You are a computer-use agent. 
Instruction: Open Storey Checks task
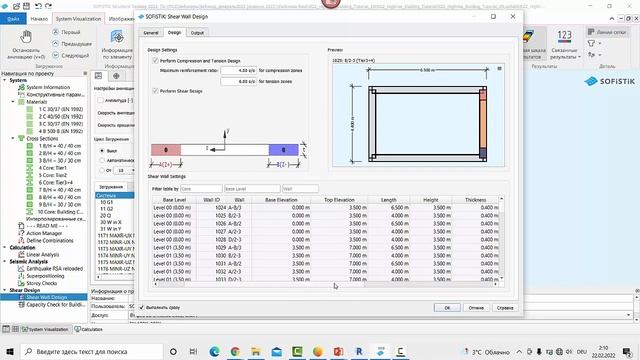click(x=42, y=283)
